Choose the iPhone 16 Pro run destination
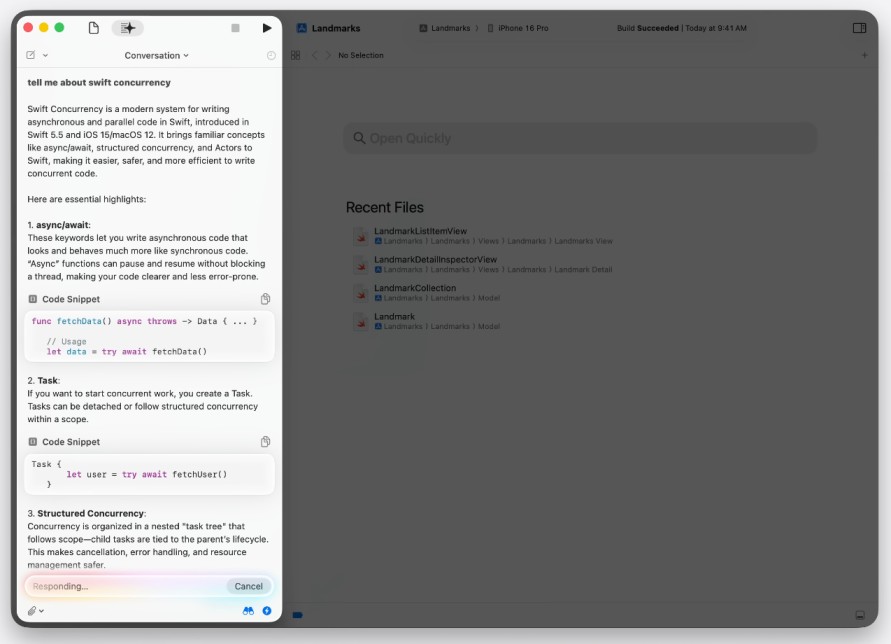Screen dimensions: 891x644 [518, 28]
